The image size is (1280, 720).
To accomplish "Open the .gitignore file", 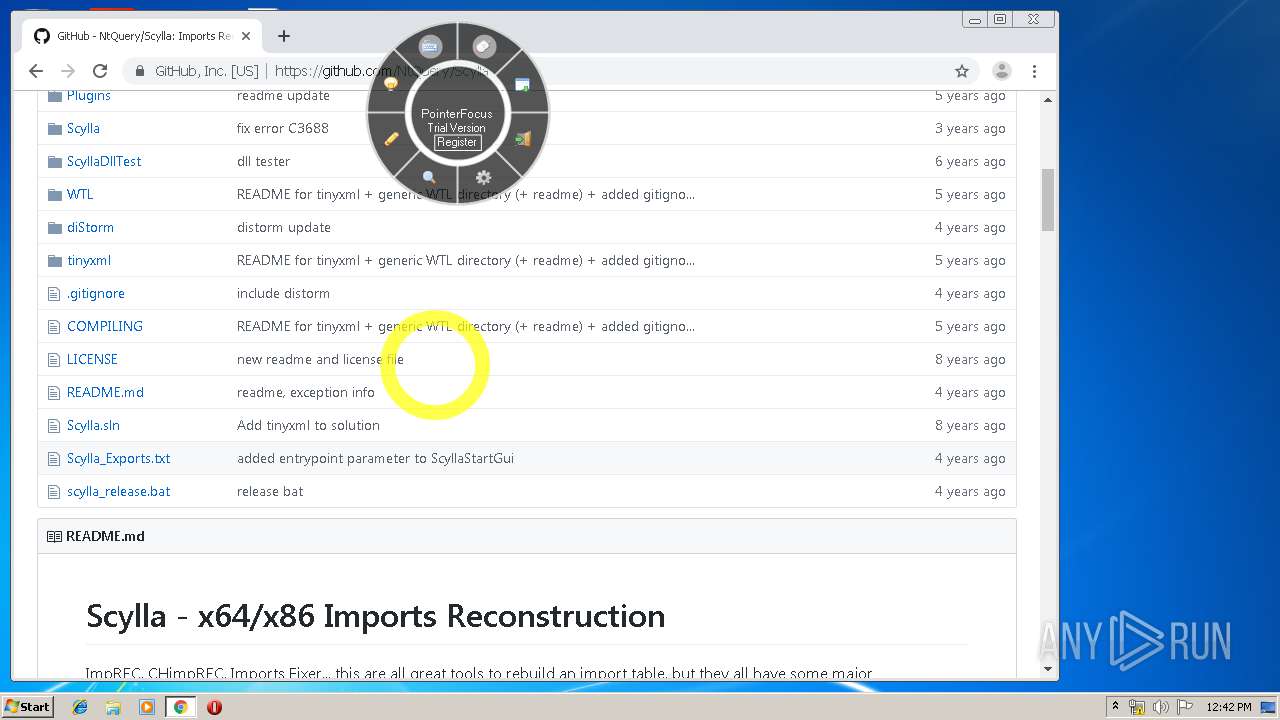I will [96, 293].
